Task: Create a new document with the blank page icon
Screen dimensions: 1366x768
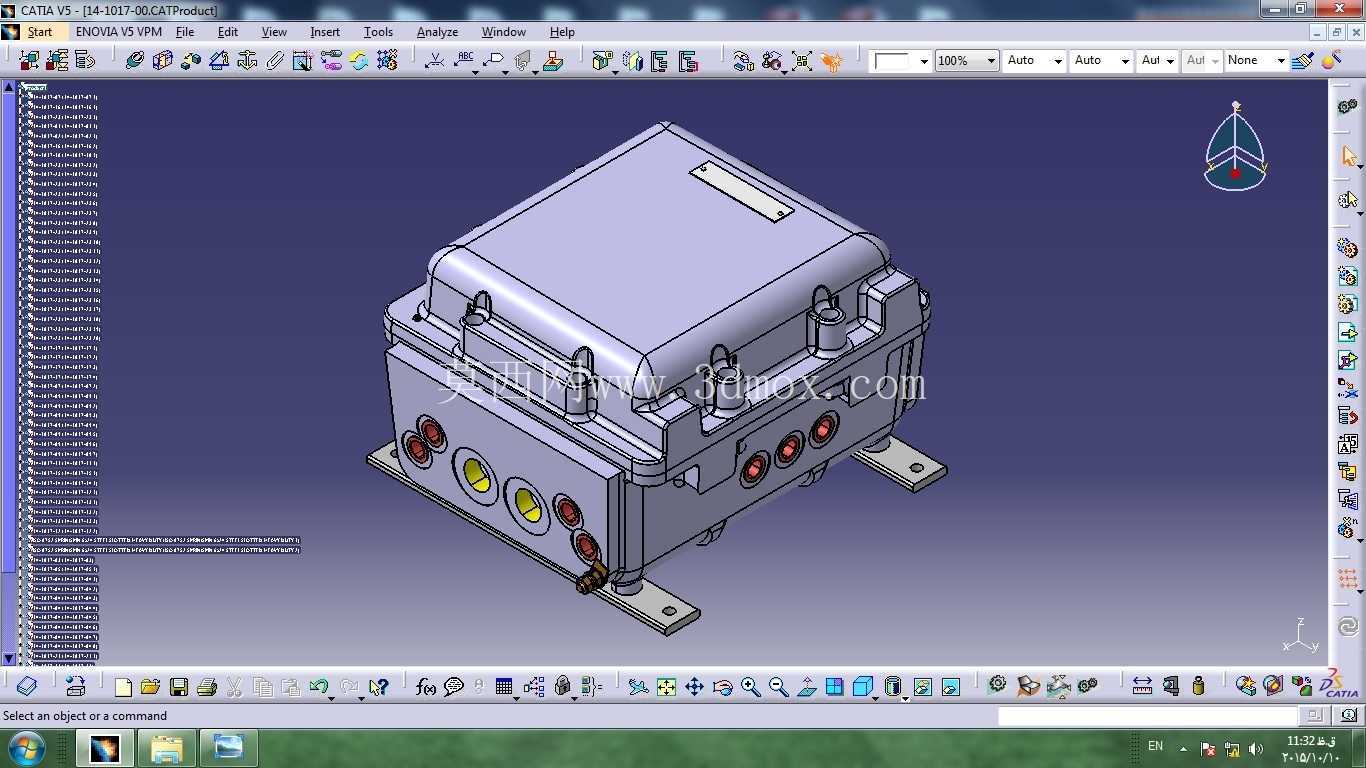Action: click(123, 687)
